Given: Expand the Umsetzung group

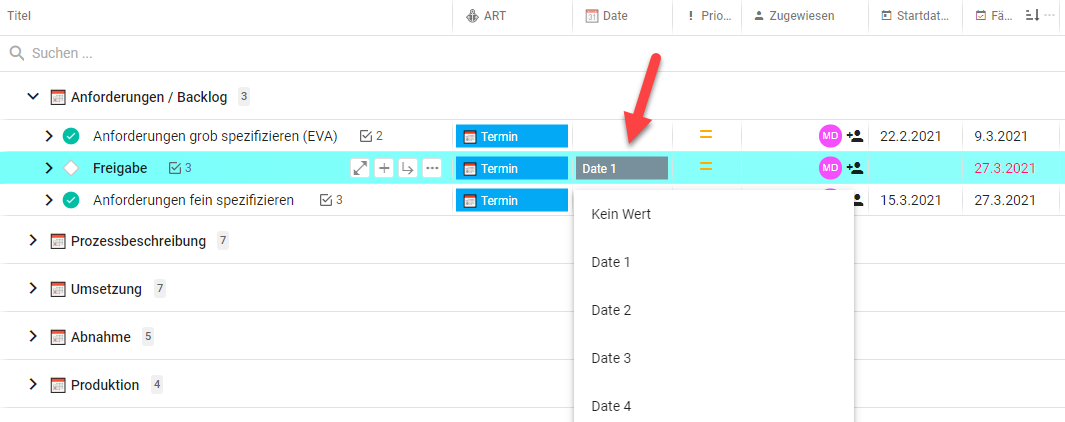Looking at the screenshot, I should 33,288.
